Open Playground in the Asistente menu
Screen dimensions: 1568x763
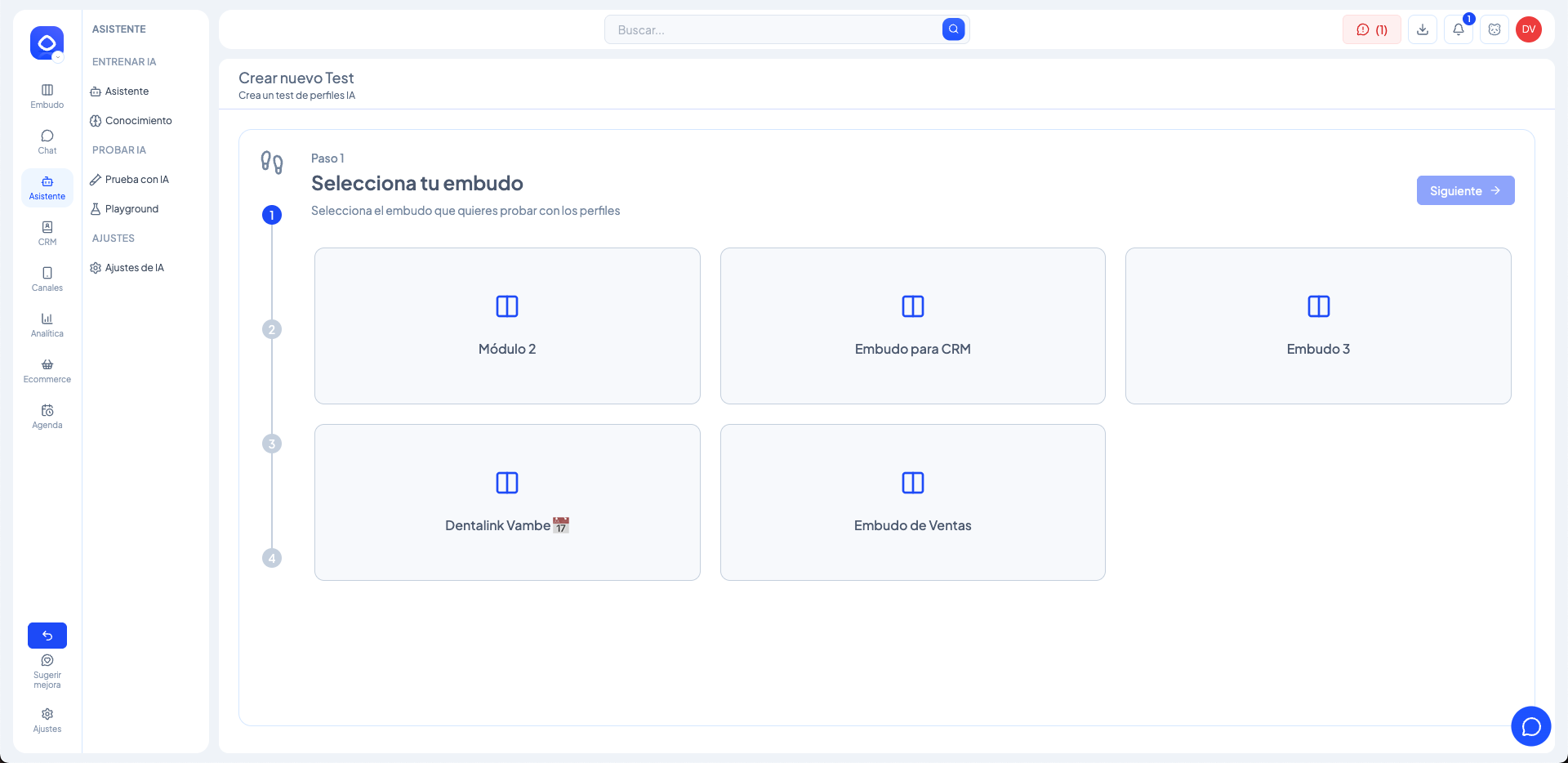pyautogui.click(x=131, y=209)
